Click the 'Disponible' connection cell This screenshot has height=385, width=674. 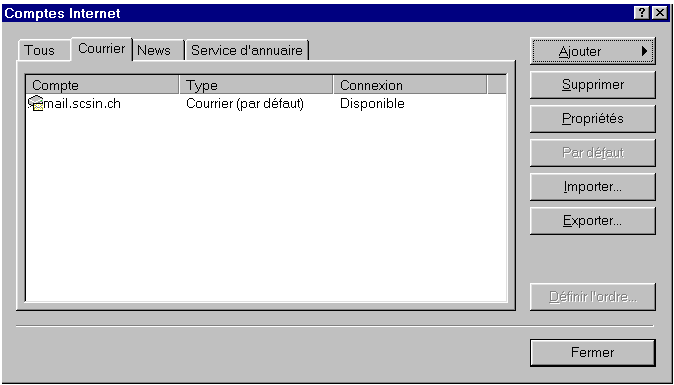(x=372, y=104)
